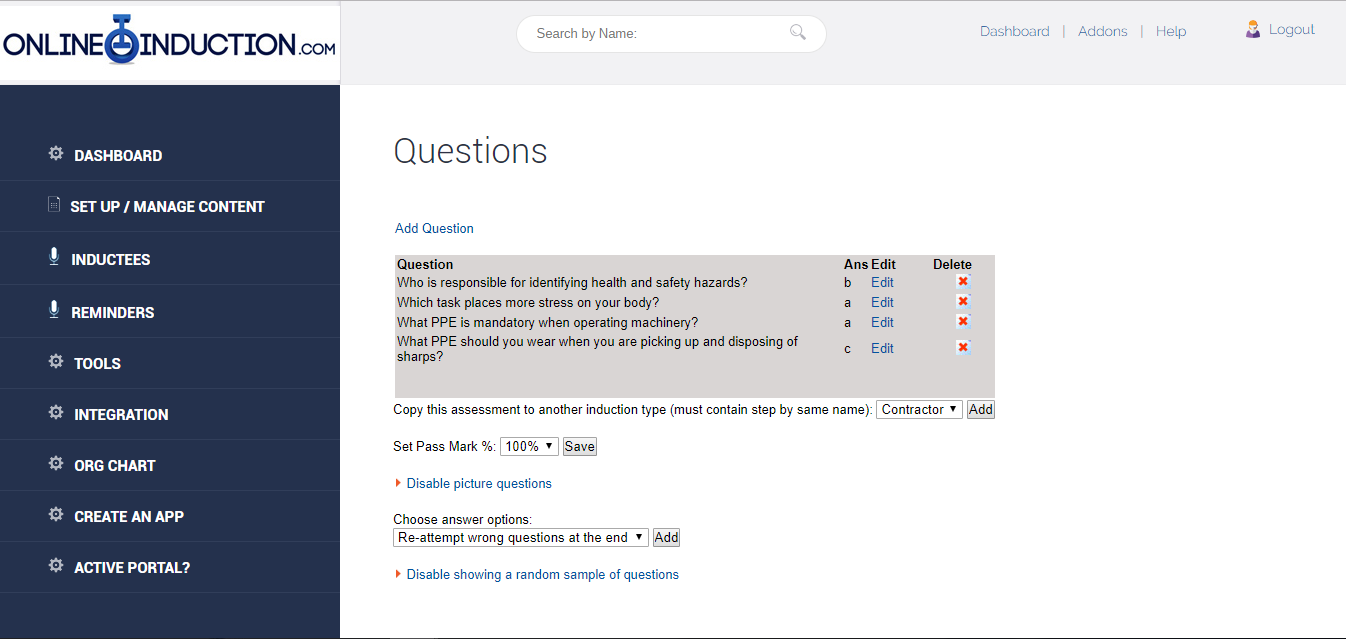
Task: Edit the 'stress on your body' question
Action: point(882,302)
